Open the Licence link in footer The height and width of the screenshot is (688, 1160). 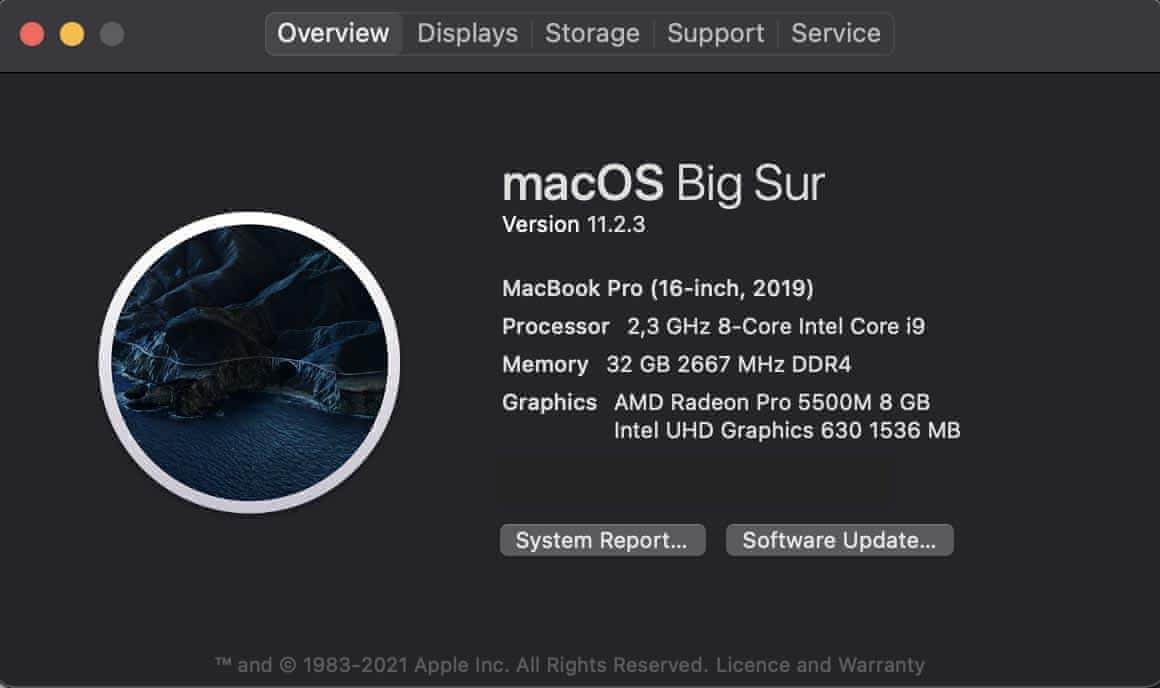[752, 665]
